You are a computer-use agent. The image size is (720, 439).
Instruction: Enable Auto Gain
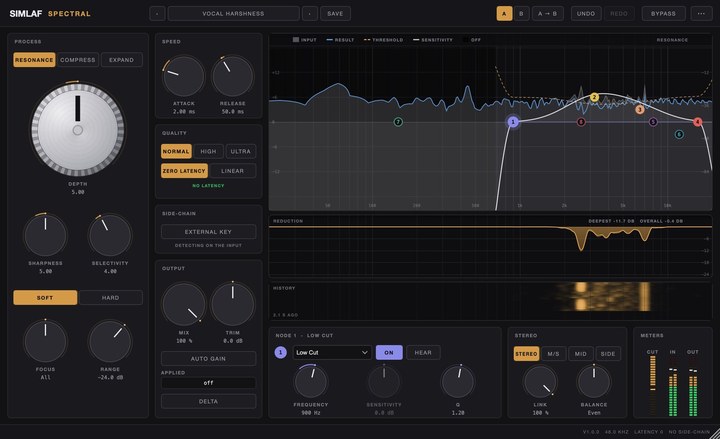tap(208, 359)
